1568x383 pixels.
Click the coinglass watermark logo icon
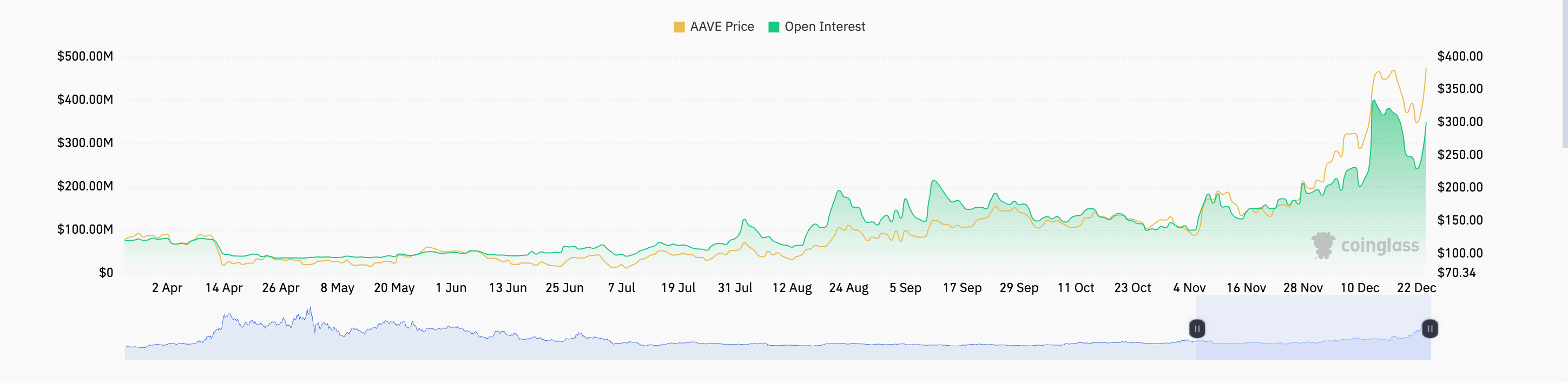pos(1323,246)
